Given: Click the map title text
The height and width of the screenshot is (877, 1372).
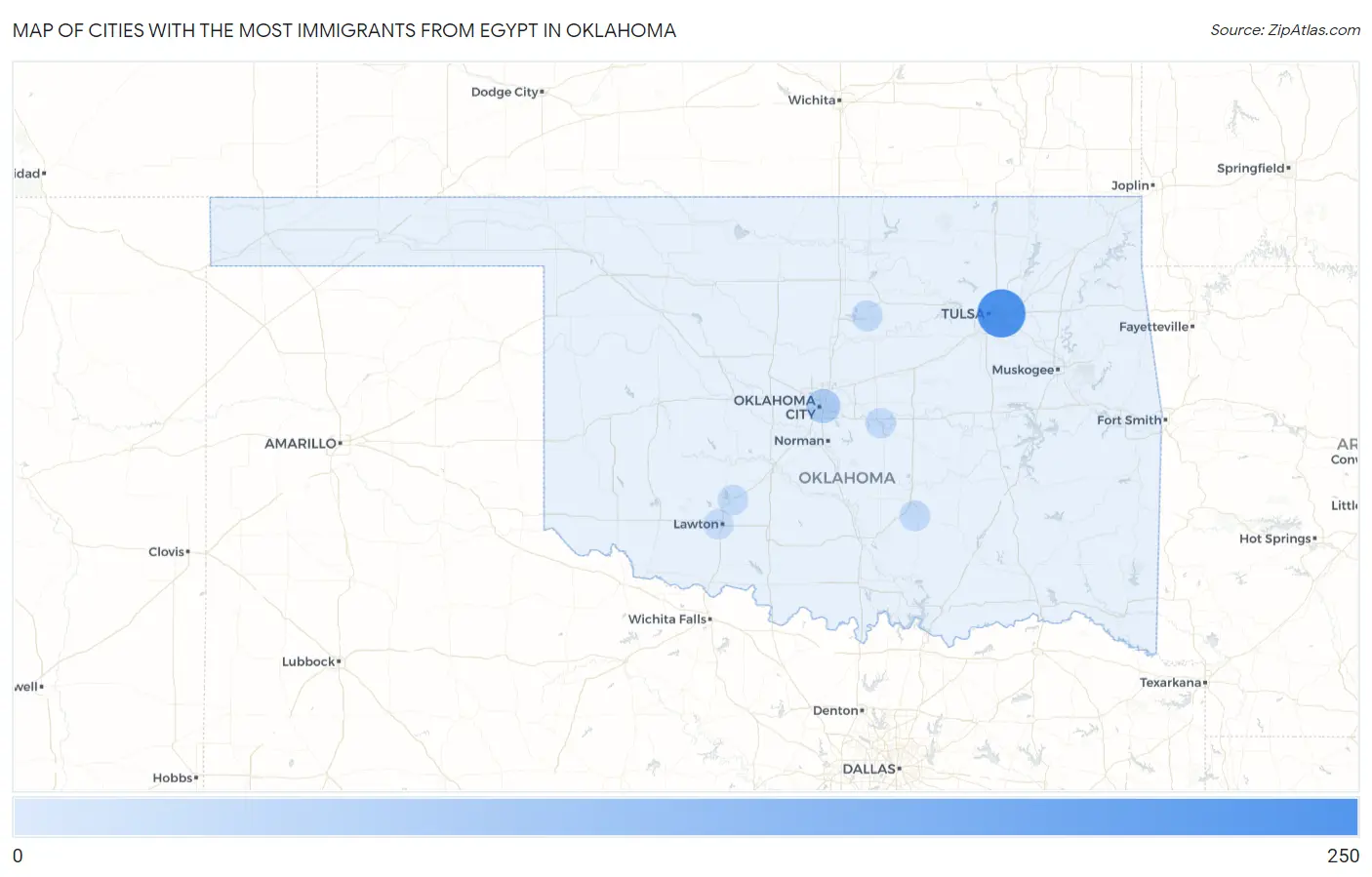Looking at the screenshot, I should click(x=344, y=30).
